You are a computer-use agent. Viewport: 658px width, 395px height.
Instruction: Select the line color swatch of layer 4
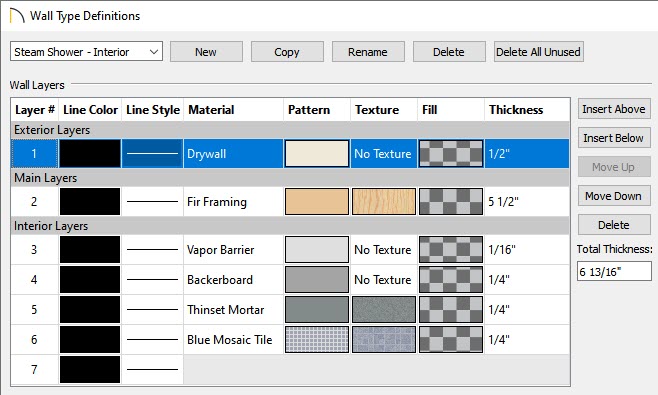pos(90,280)
